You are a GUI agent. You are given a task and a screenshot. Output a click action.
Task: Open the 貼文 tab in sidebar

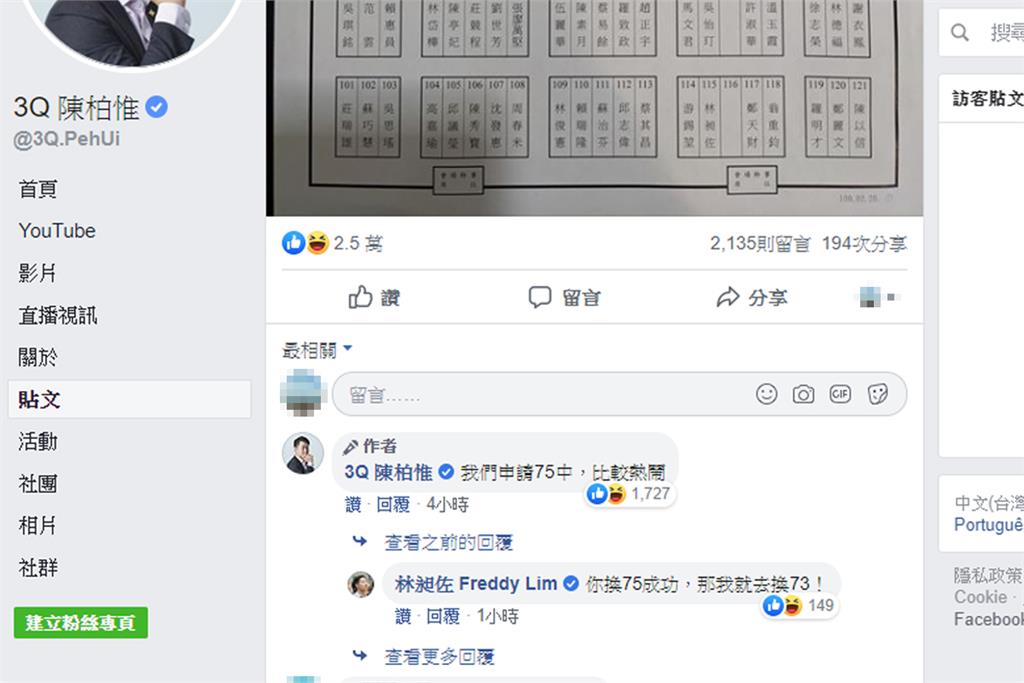coord(129,399)
